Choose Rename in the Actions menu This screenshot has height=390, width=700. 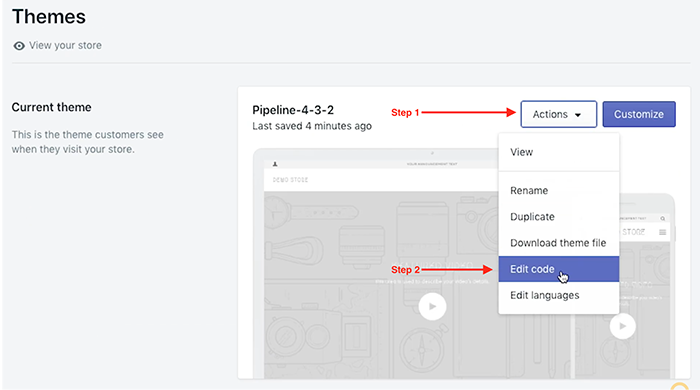click(x=558, y=191)
